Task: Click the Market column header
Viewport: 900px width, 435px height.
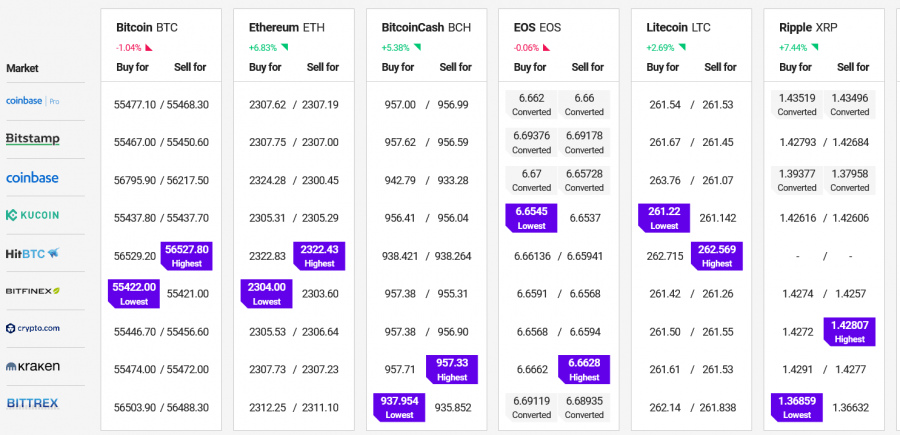Action: coord(22,68)
